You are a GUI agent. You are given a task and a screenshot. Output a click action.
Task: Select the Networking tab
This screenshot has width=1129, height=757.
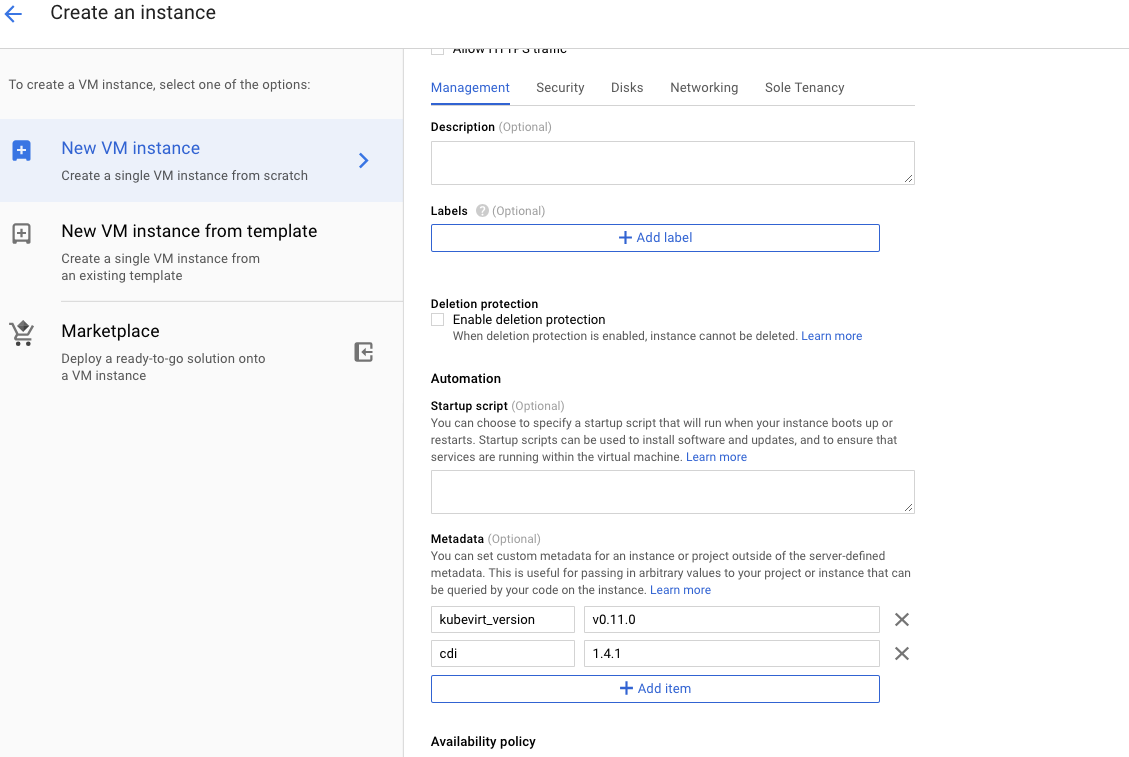pos(704,88)
